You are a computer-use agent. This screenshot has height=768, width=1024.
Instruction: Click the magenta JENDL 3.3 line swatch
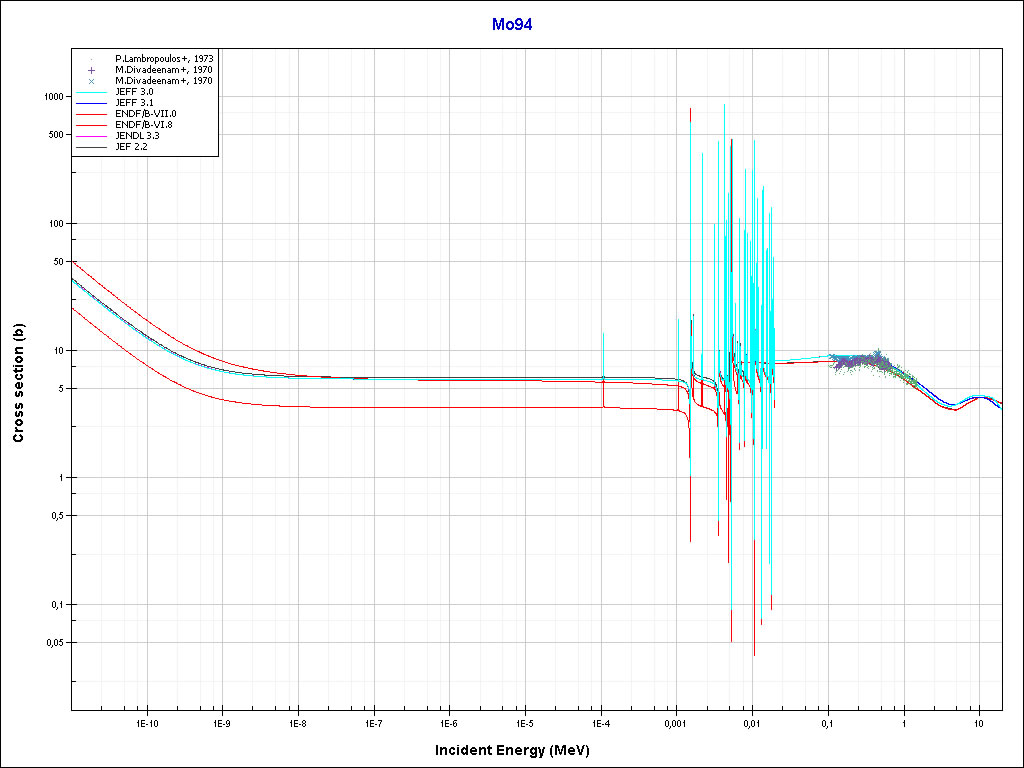point(91,135)
